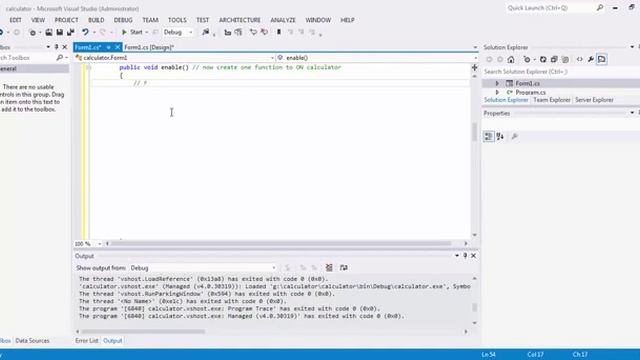The width and height of the screenshot is (640, 360).
Task: Toggle Show All Files in Solution Explorer
Action: point(565,60)
